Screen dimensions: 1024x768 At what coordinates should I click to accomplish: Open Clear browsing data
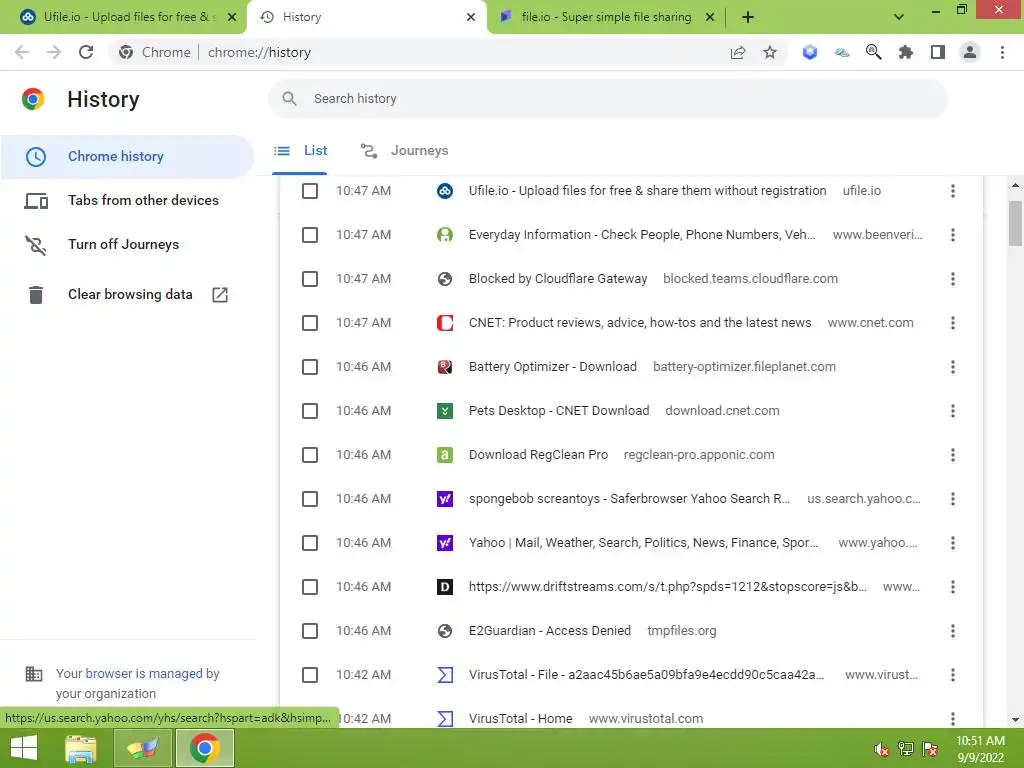coord(127,295)
